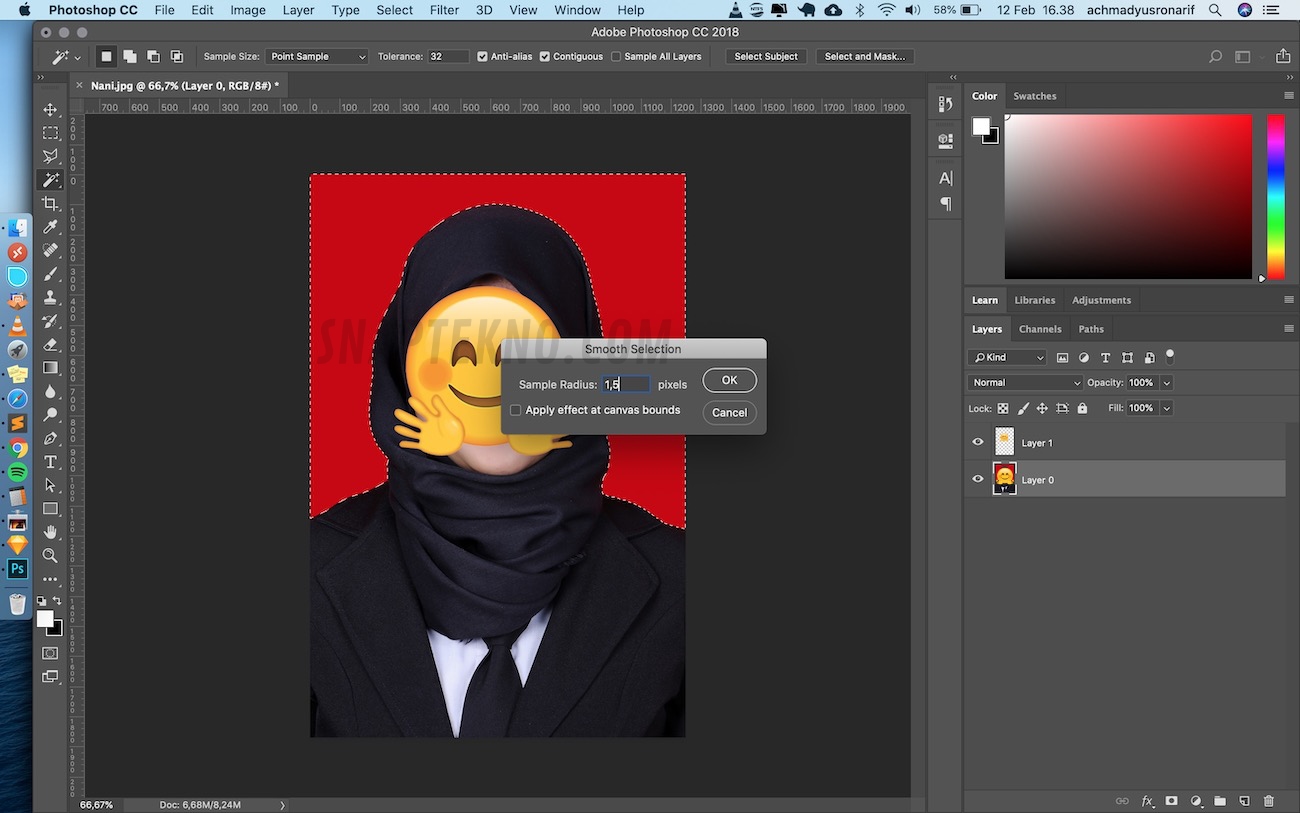This screenshot has width=1300, height=813.
Task: Select the Dodge tool
Action: pyautogui.click(x=50, y=415)
